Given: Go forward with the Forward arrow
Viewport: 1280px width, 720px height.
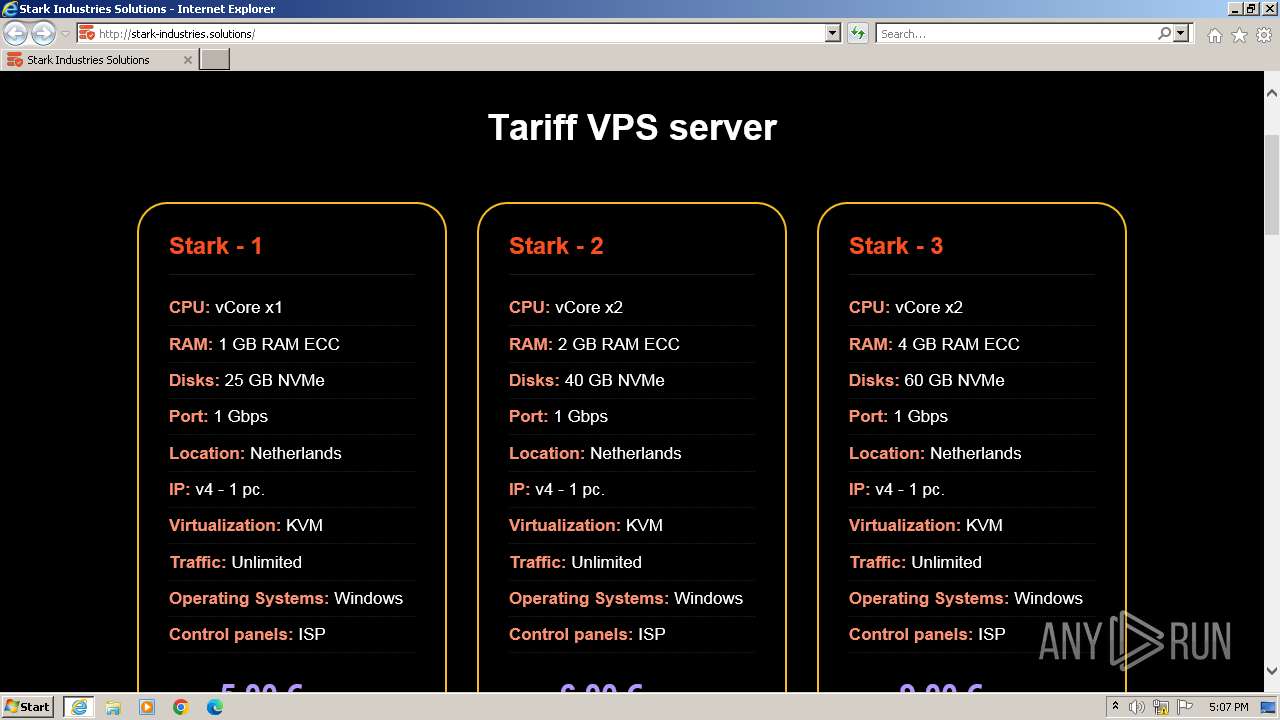Looking at the screenshot, I should coord(43,34).
